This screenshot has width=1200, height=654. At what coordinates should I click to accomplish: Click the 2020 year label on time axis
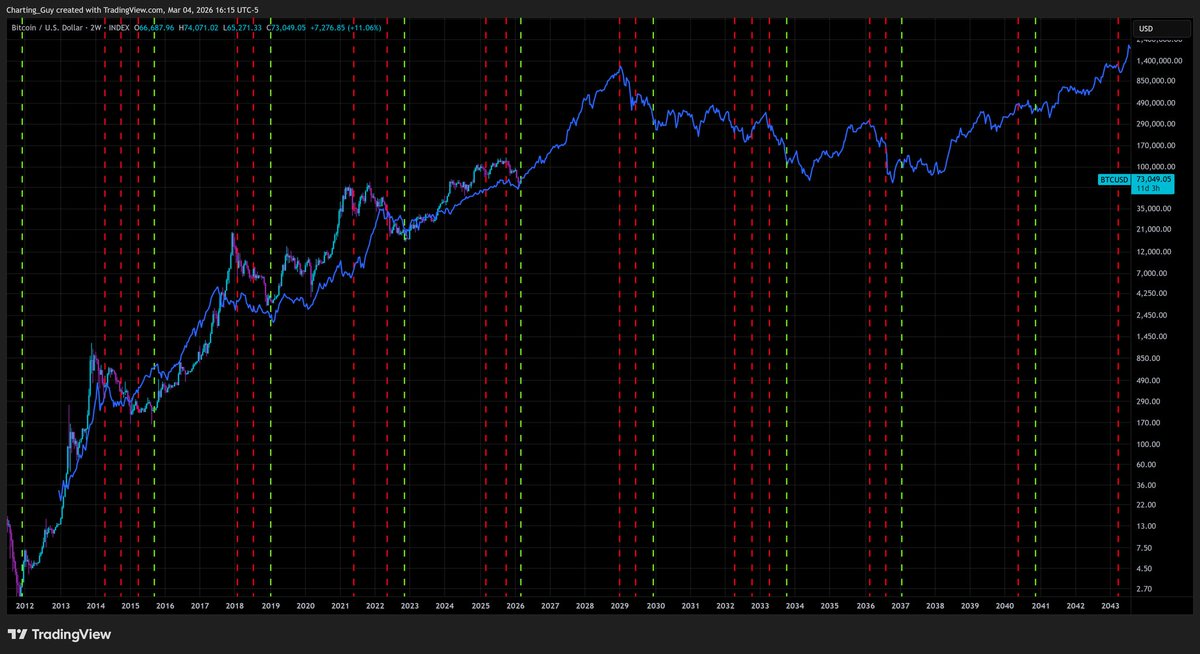[x=305, y=606]
